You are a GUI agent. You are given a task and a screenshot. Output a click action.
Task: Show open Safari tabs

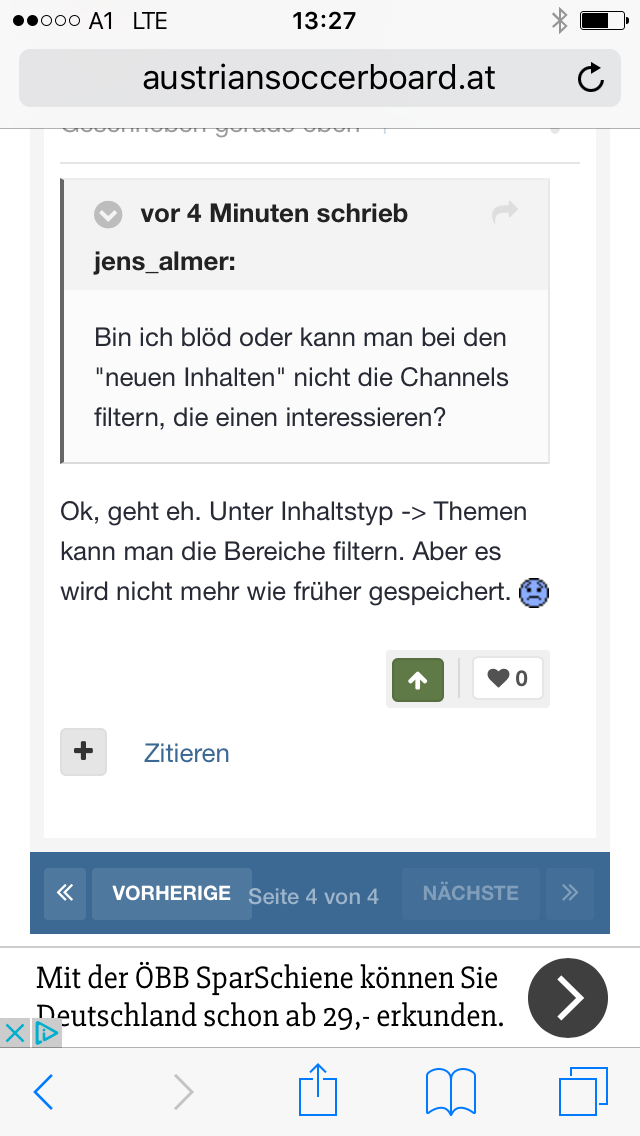click(x=583, y=1092)
